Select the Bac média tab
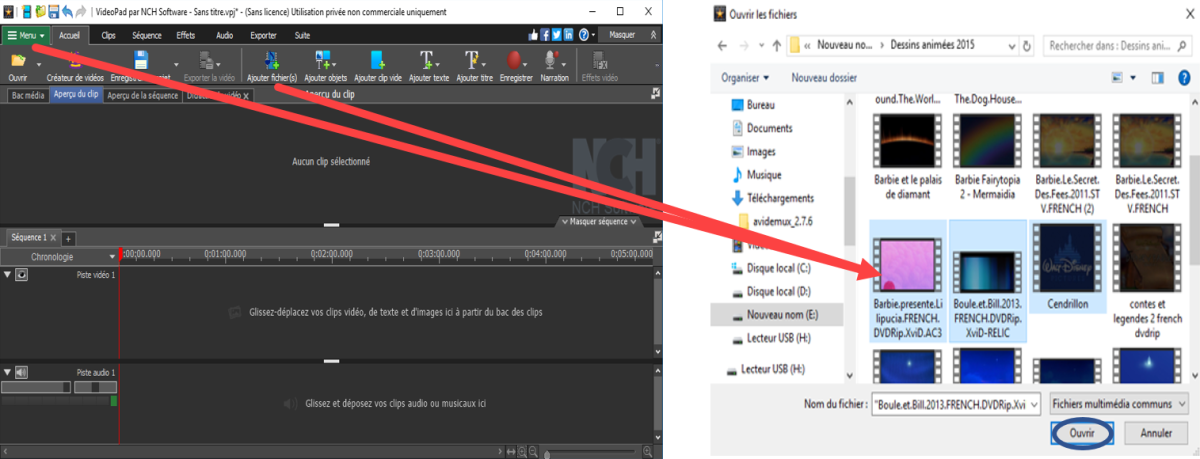The width and height of the screenshot is (1200, 459). 27,95
